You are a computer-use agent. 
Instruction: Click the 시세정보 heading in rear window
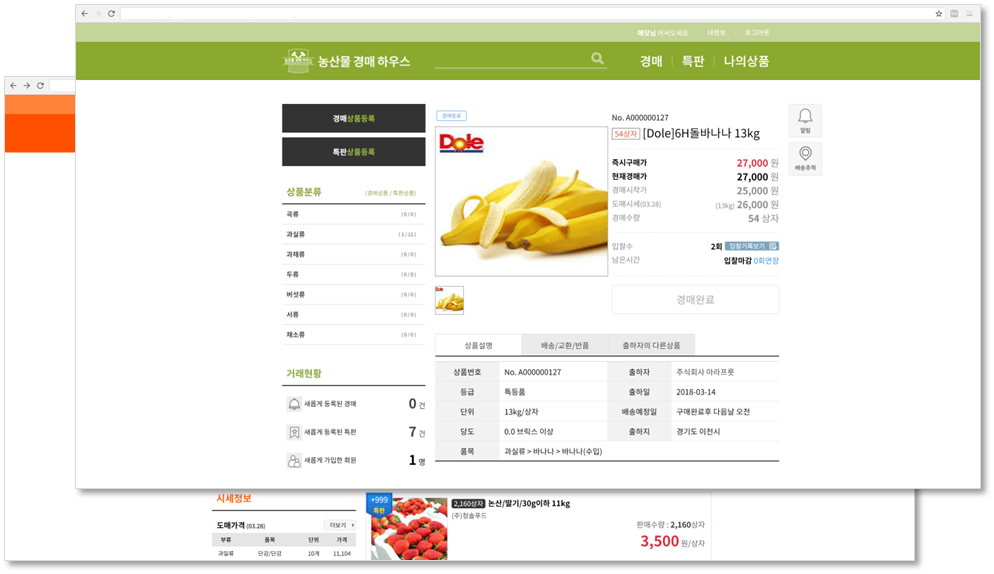(234, 499)
